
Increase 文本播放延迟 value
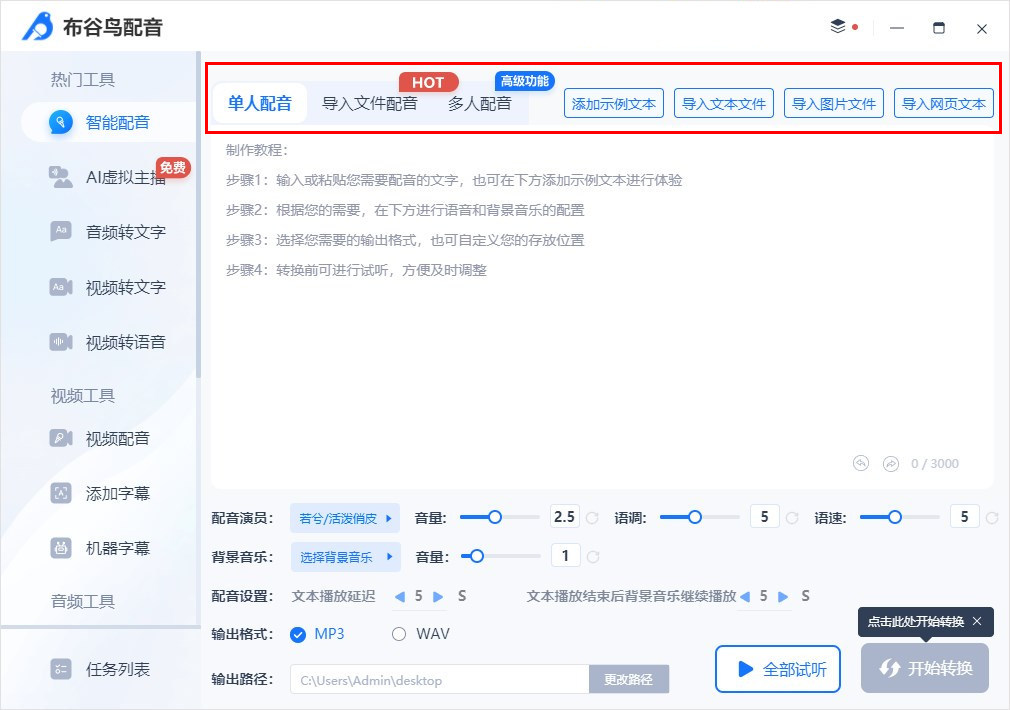click(x=438, y=597)
